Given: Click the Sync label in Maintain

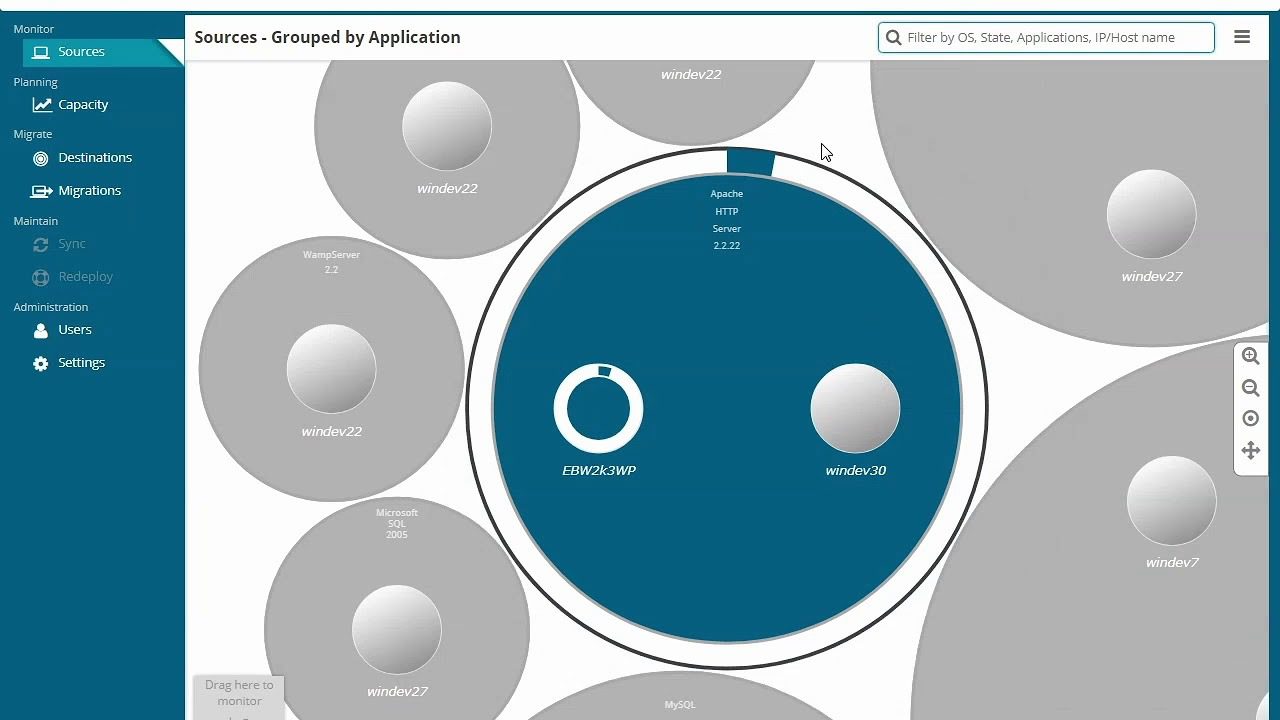Looking at the screenshot, I should click(72, 244).
